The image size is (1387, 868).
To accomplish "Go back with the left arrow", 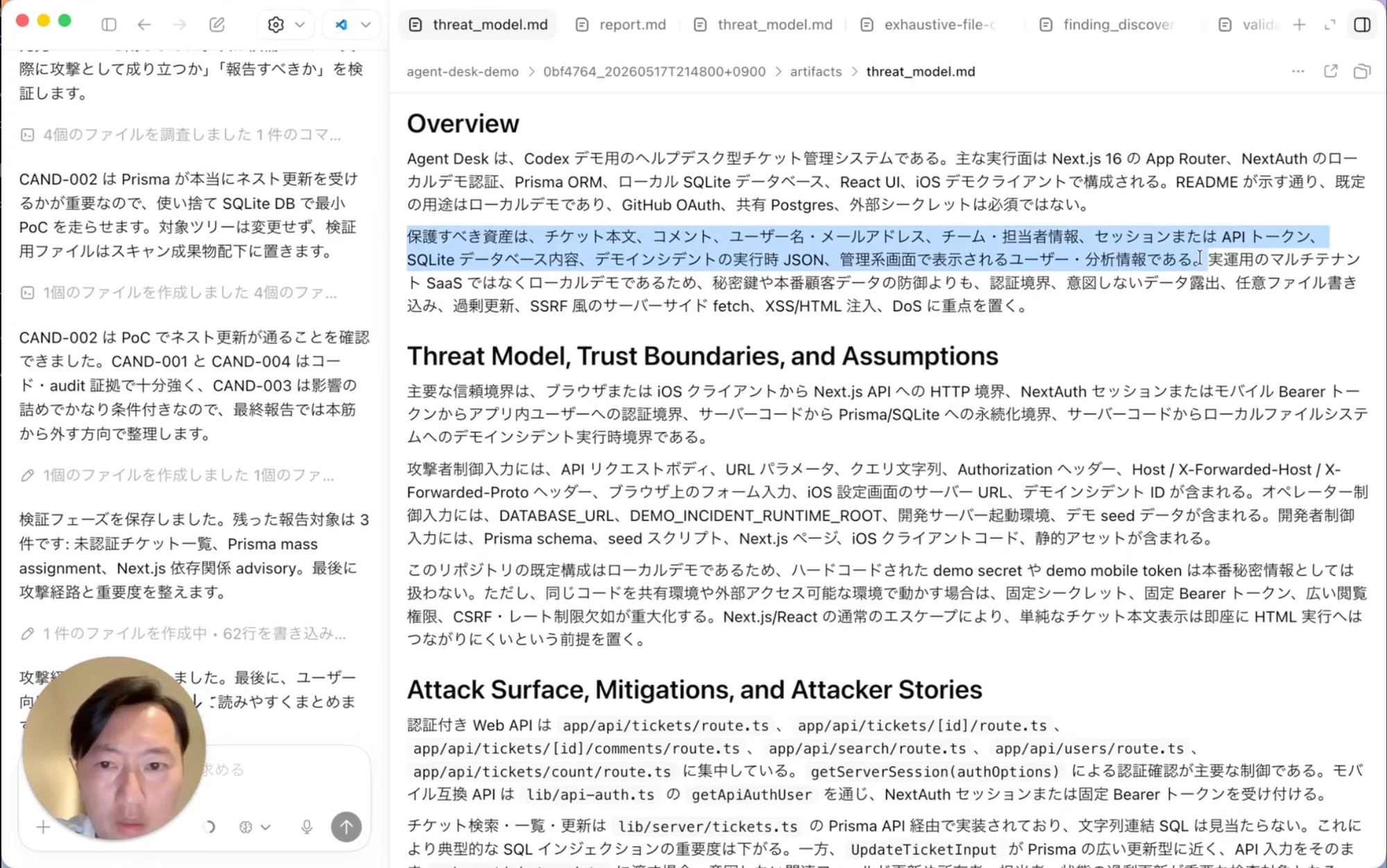I will [144, 24].
